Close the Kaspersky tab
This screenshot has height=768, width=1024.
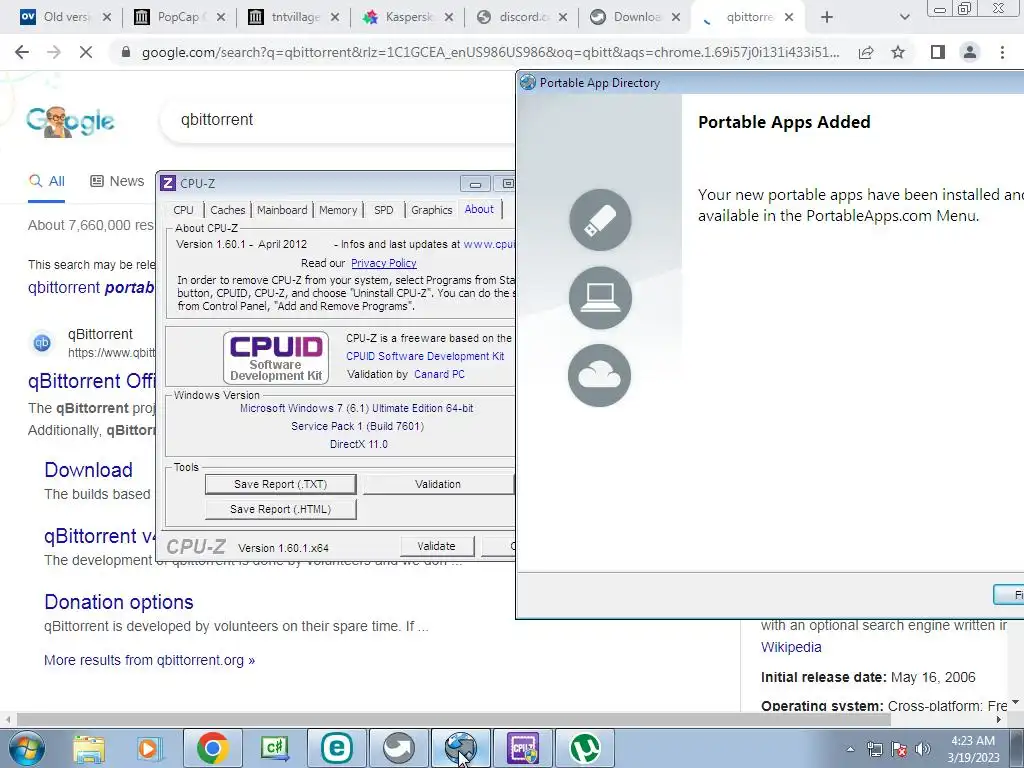449,17
